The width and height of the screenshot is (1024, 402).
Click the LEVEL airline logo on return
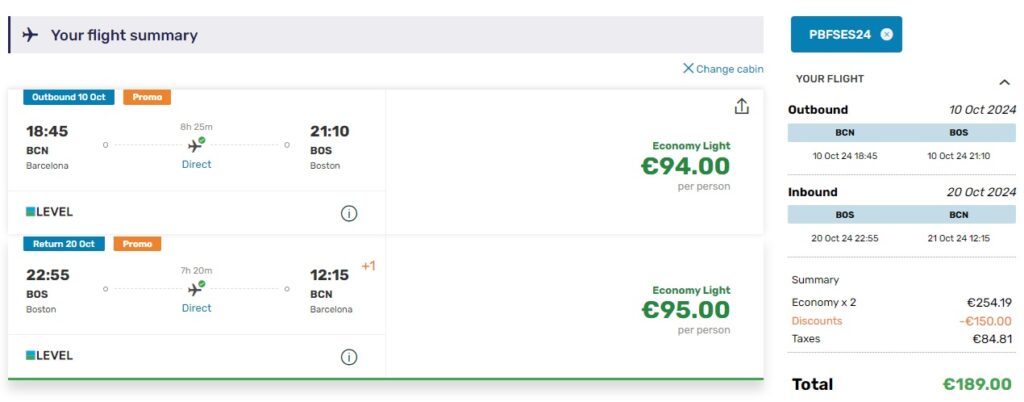[49, 355]
